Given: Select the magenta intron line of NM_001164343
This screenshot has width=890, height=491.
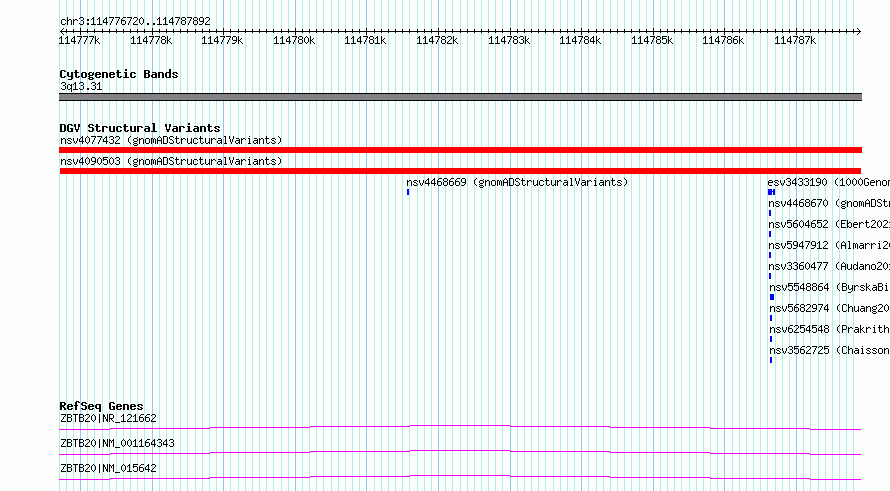Looking at the screenshot, I should click(x=460, y=452).
